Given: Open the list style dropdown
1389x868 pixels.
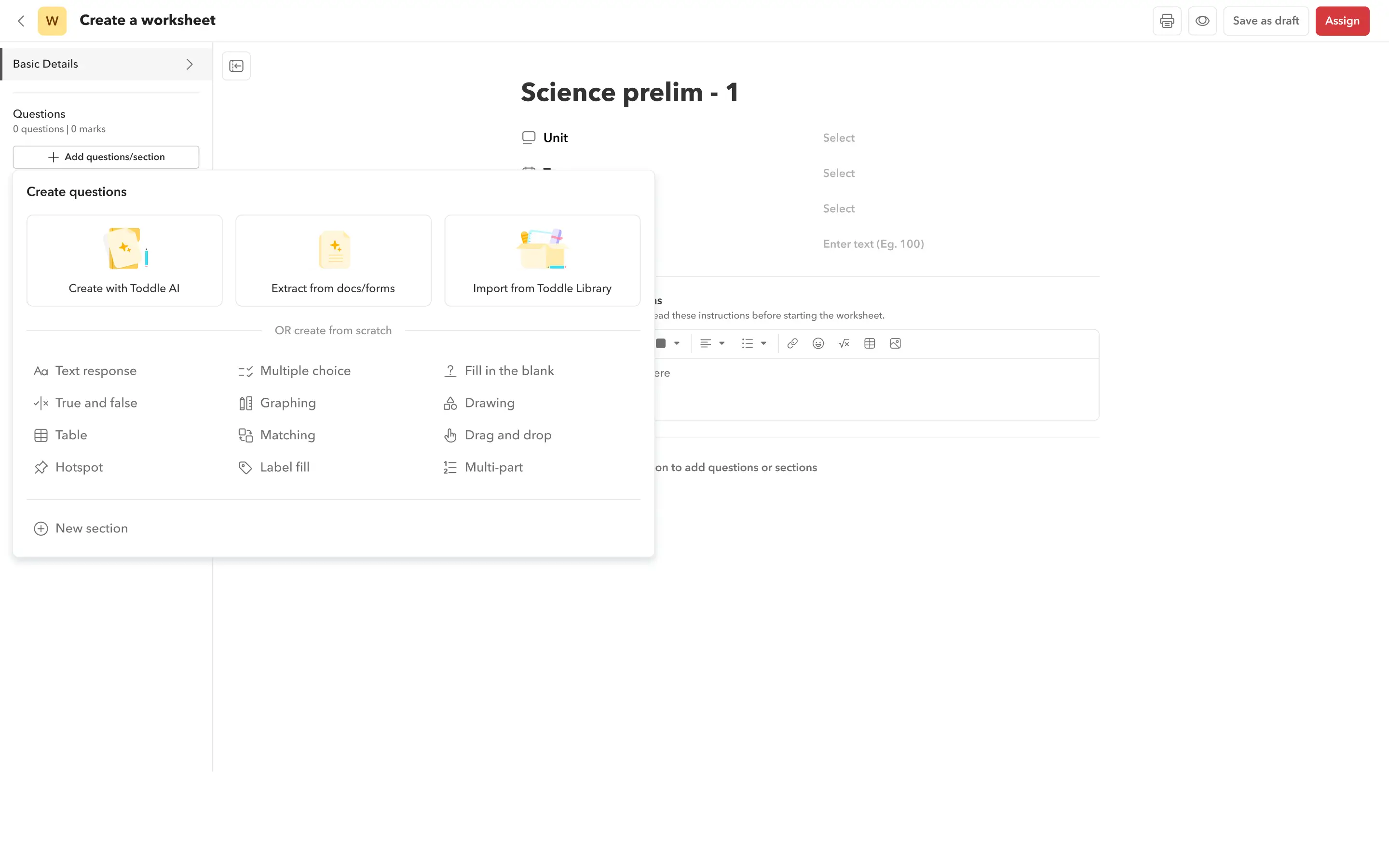Looking at the screenshot, I should (x=754, y=343).
